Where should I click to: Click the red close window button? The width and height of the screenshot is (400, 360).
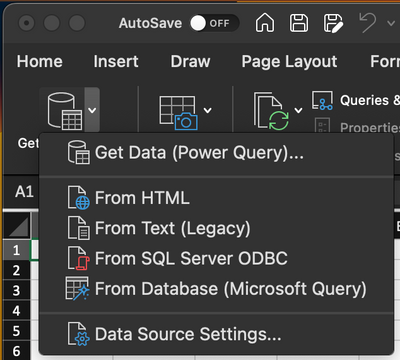click(x=27, y=23)
